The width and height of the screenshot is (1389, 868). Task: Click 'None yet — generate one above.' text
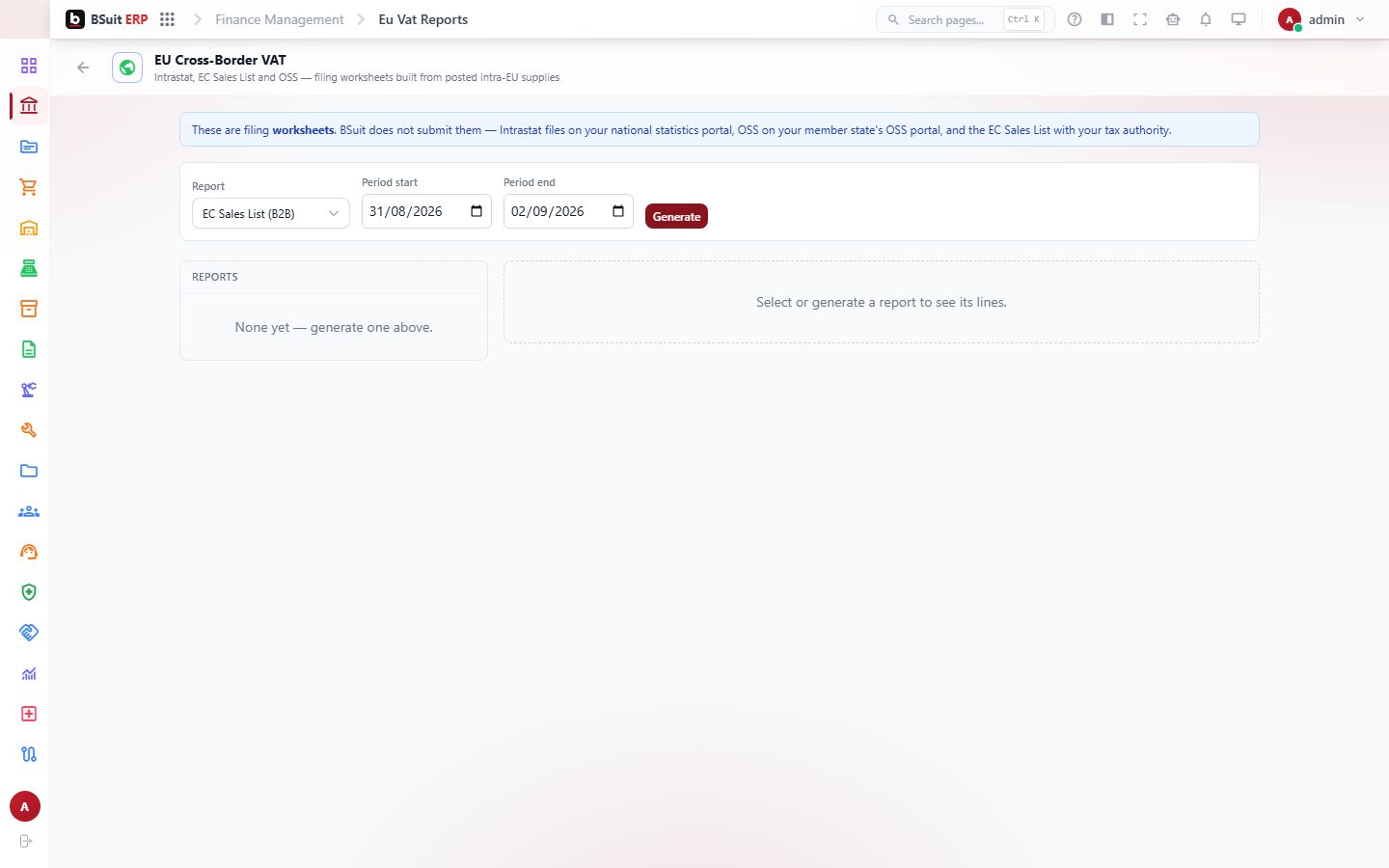(x=334, y=327)
